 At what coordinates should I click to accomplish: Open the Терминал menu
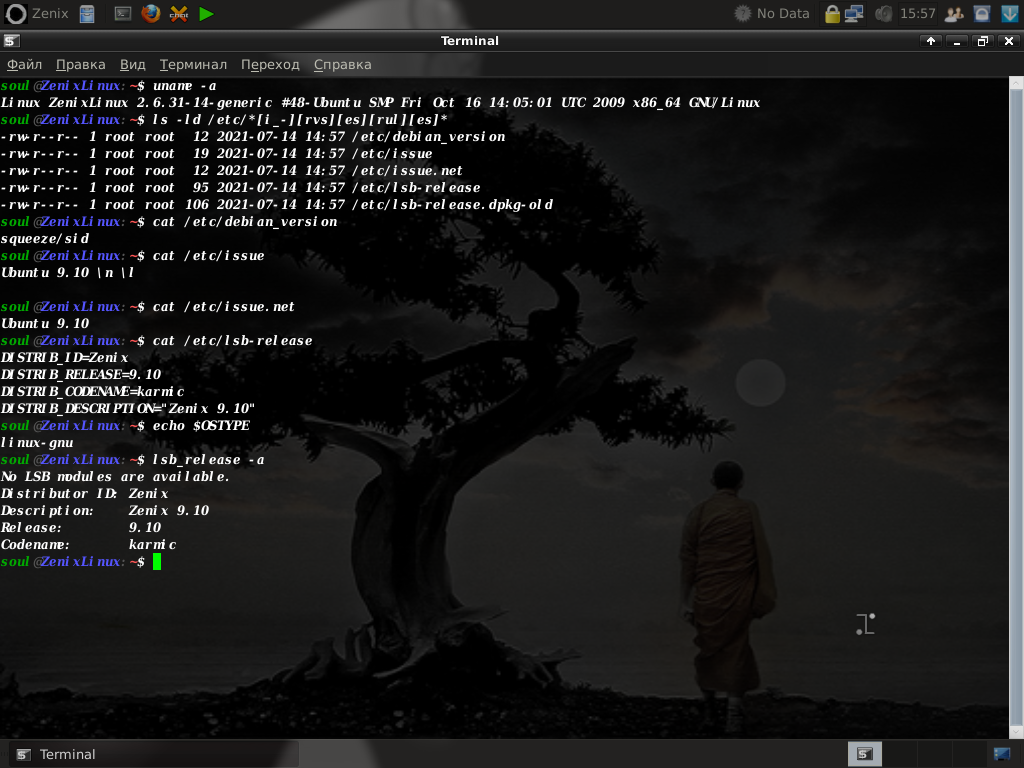(x=193, y=65)
